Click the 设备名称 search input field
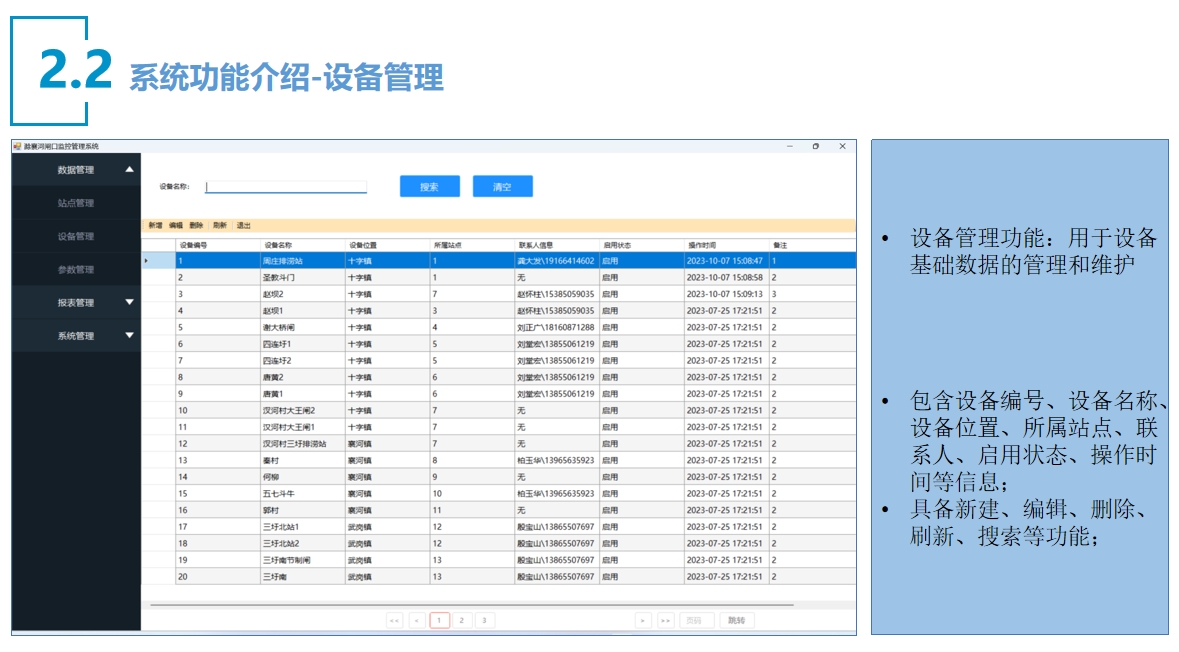This screenshot has height=652, width=1179. (x=286, y=187)
